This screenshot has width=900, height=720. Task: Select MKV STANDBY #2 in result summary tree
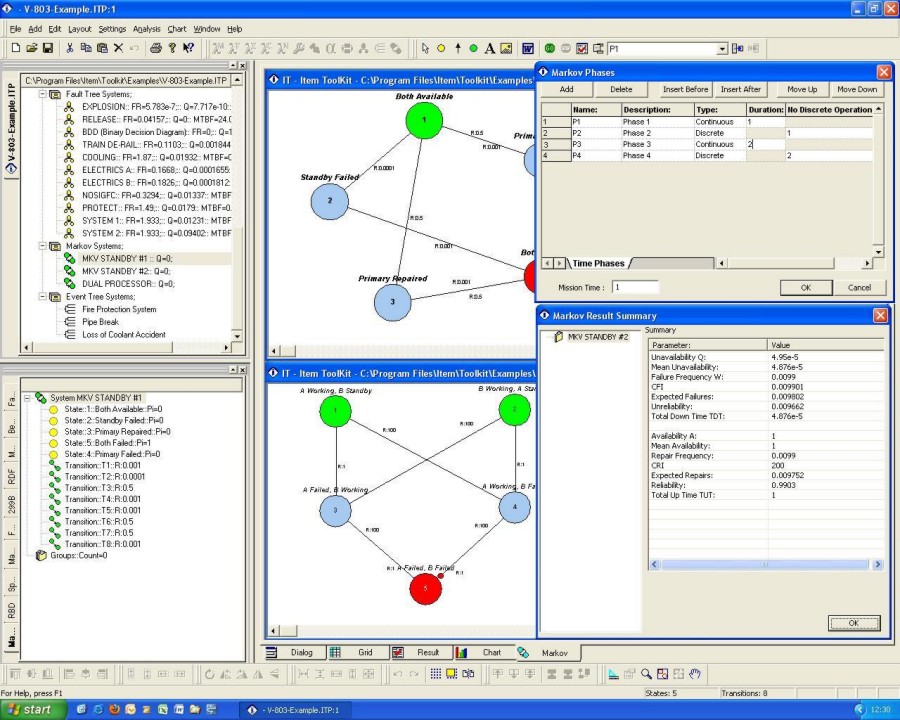[x=598, y=337]
